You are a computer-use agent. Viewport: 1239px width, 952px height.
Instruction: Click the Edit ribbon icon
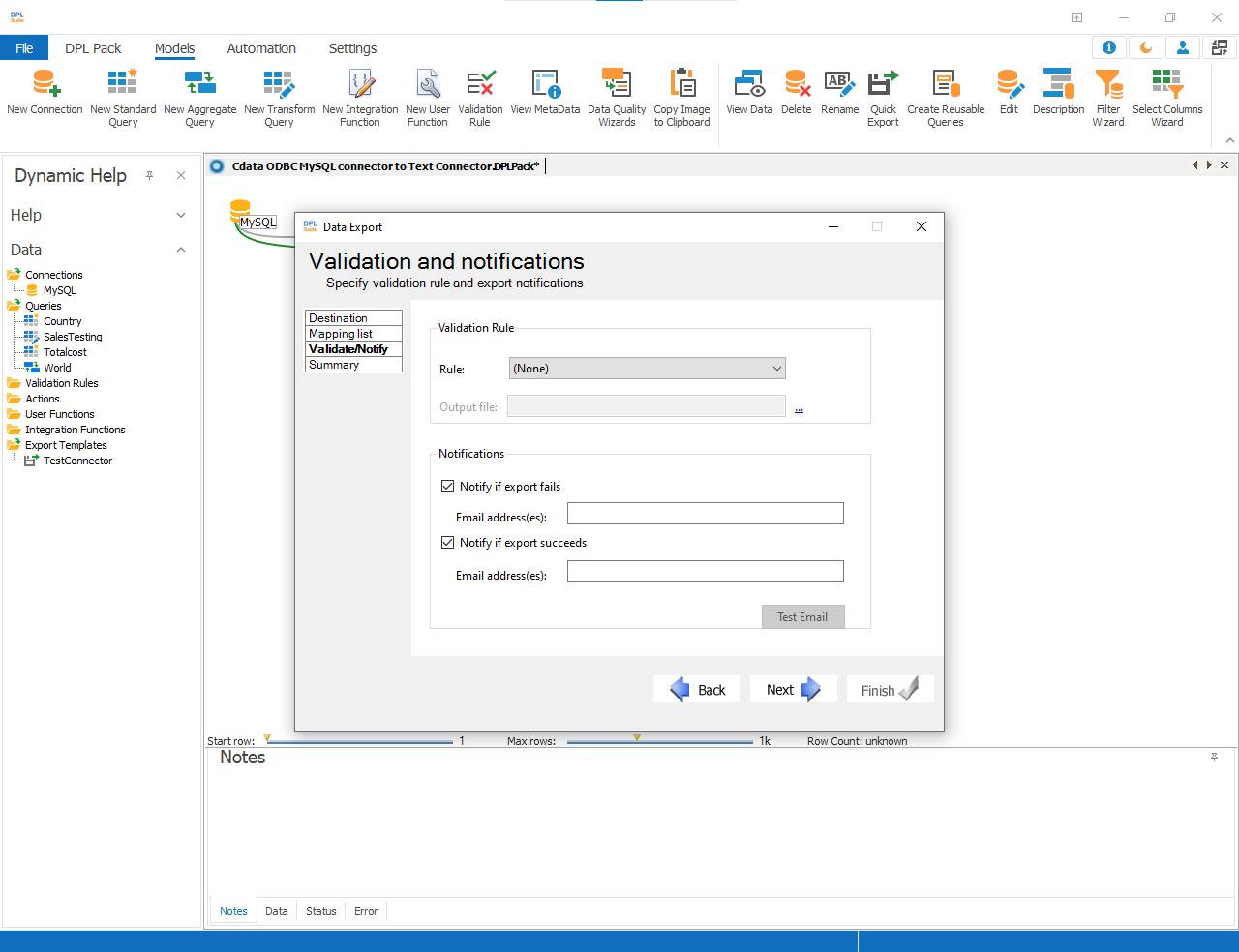point(1009,93)
